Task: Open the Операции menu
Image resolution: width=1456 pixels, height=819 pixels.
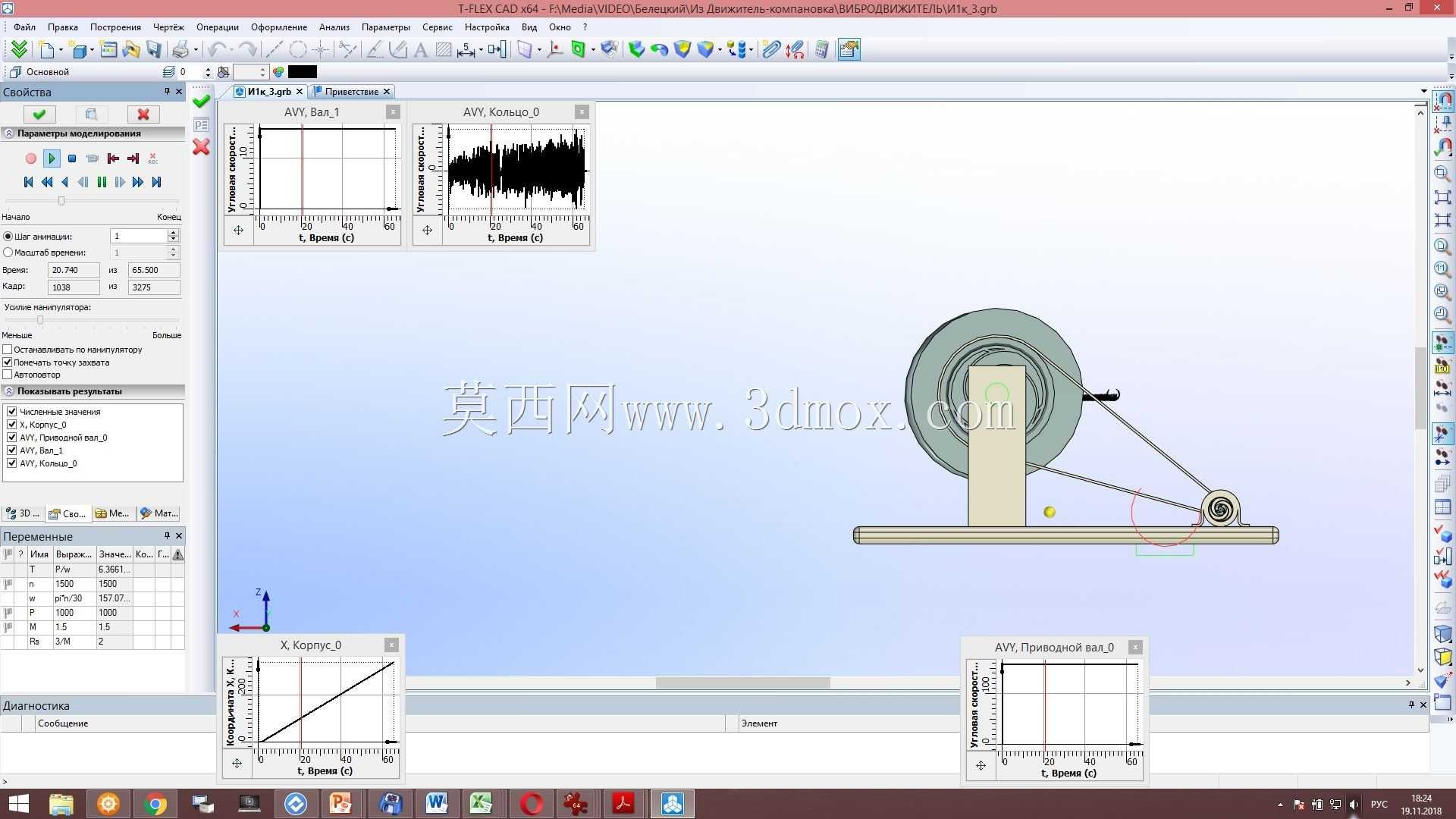Action: 218,27
